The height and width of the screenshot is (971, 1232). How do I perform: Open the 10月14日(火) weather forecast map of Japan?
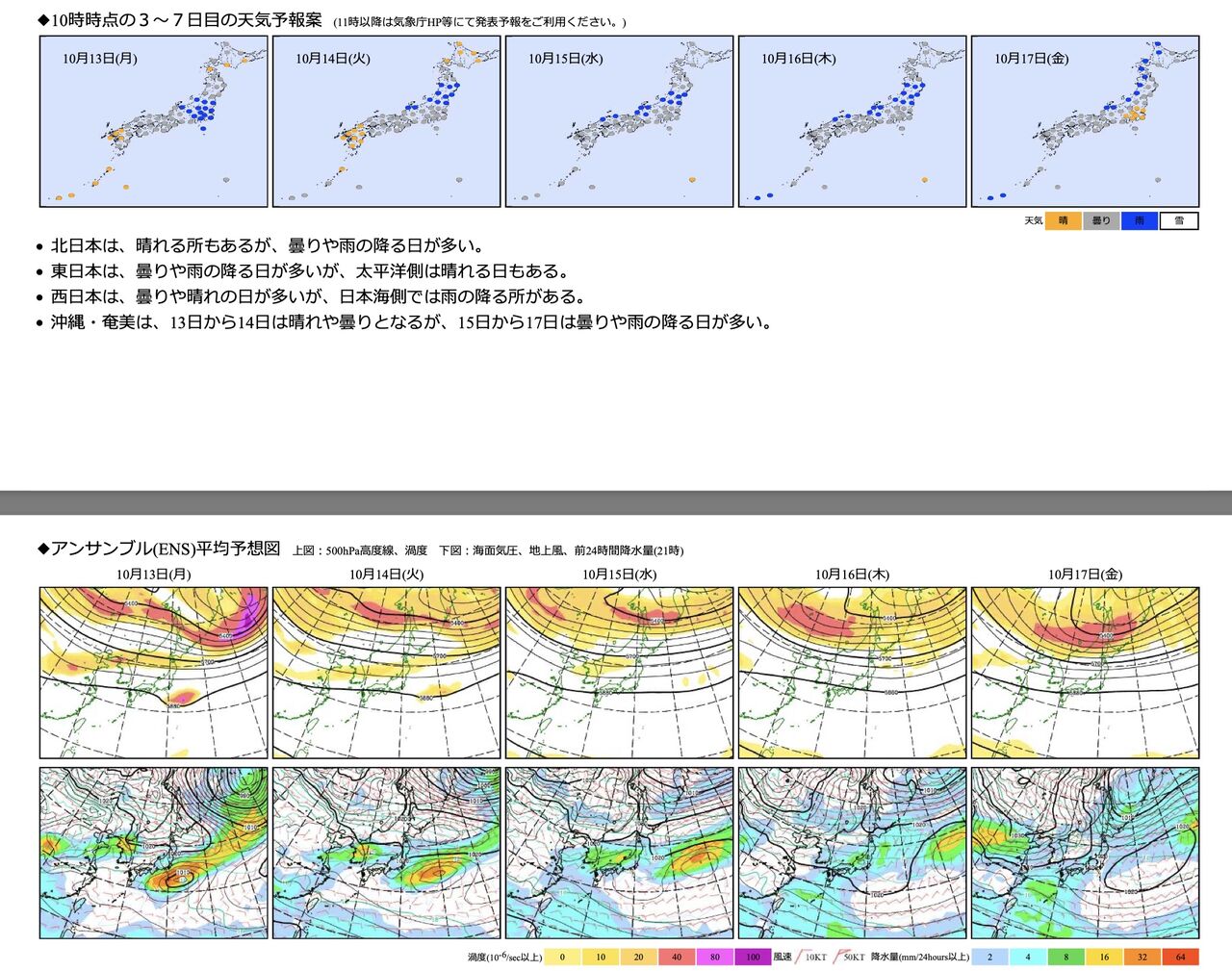386,121
